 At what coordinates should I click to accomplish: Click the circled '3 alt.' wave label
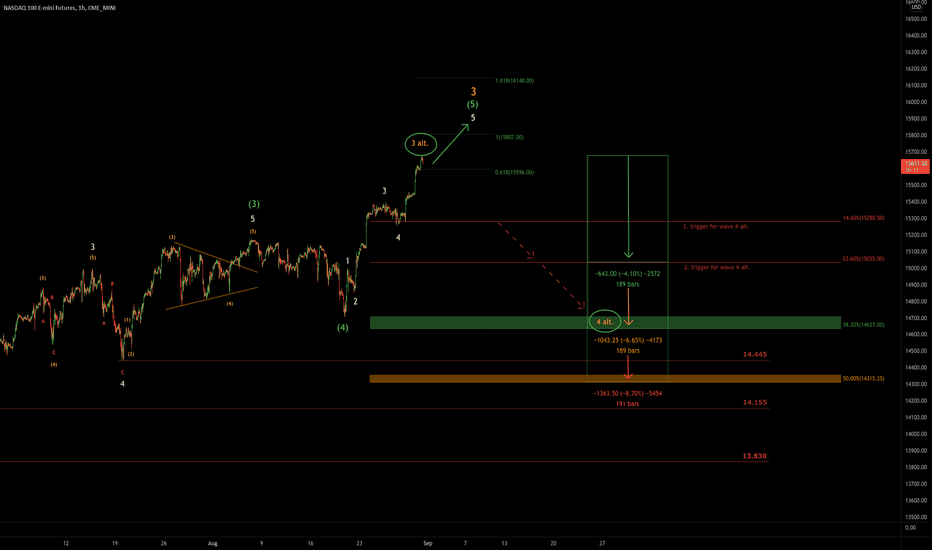click(x=420, y=144)
